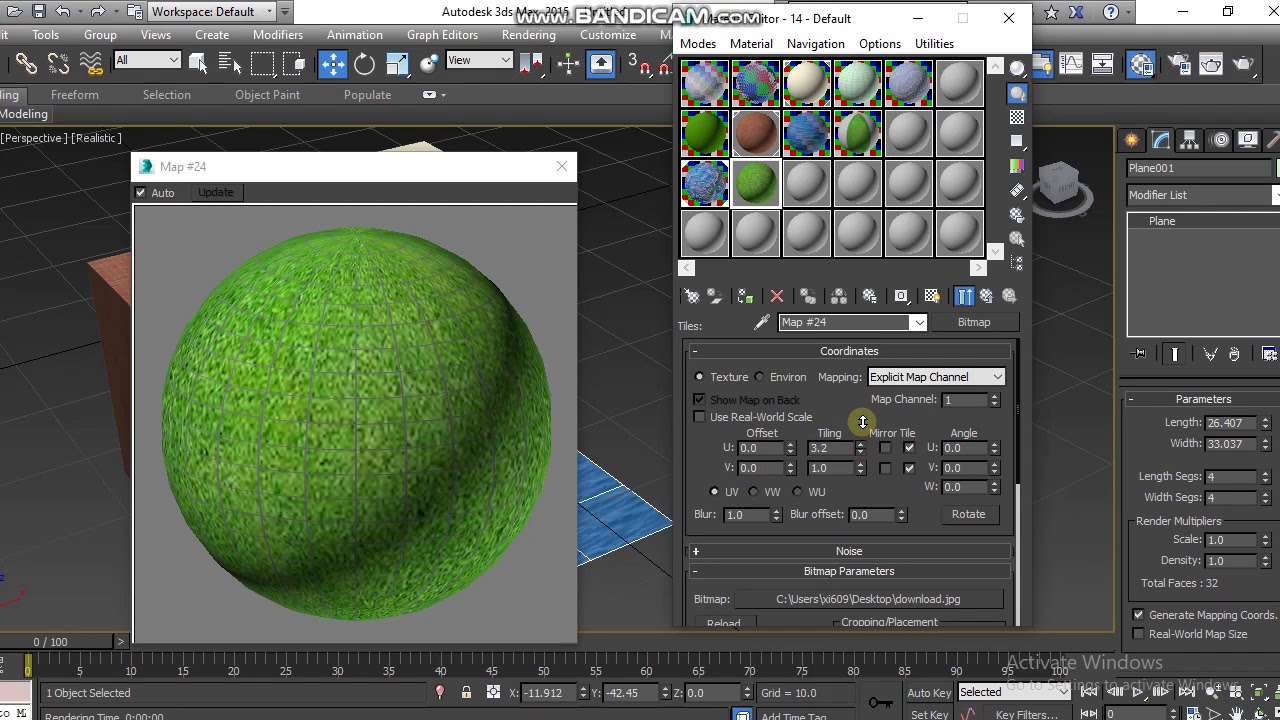Expand the Noise rollout

[849, 551]
